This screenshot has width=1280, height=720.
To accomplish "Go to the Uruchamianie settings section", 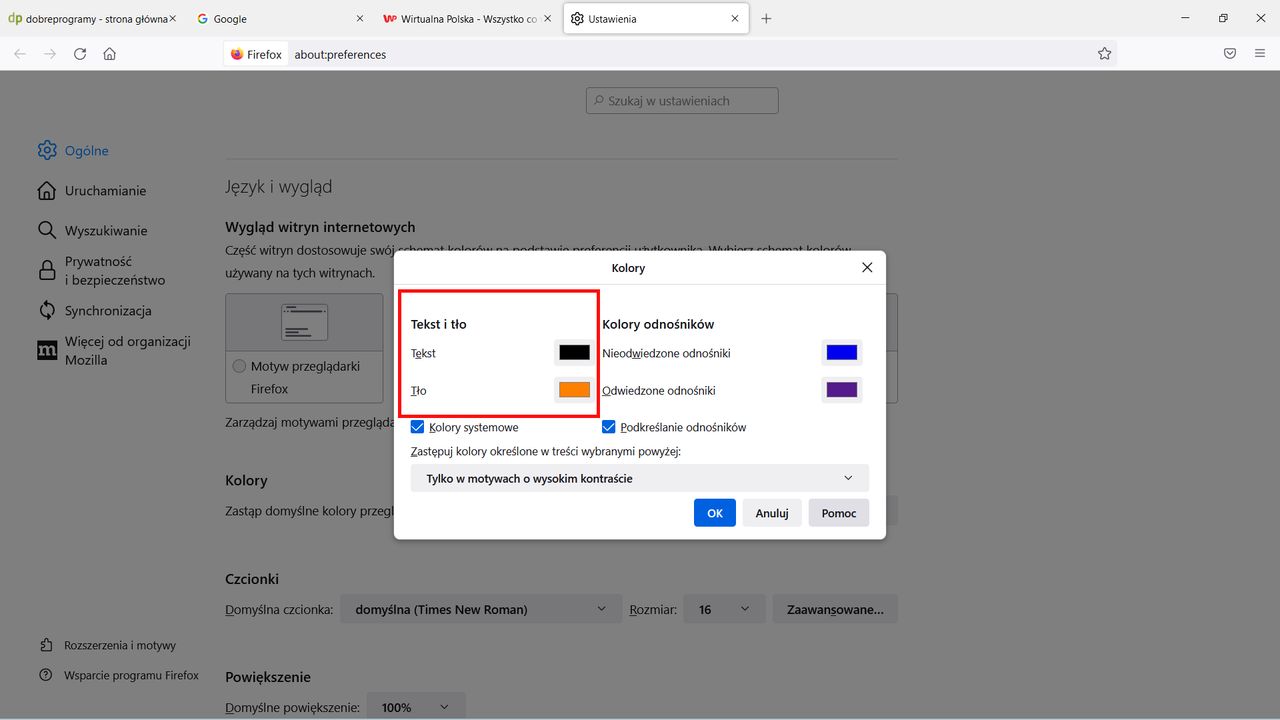I will (x=104, y=190).
